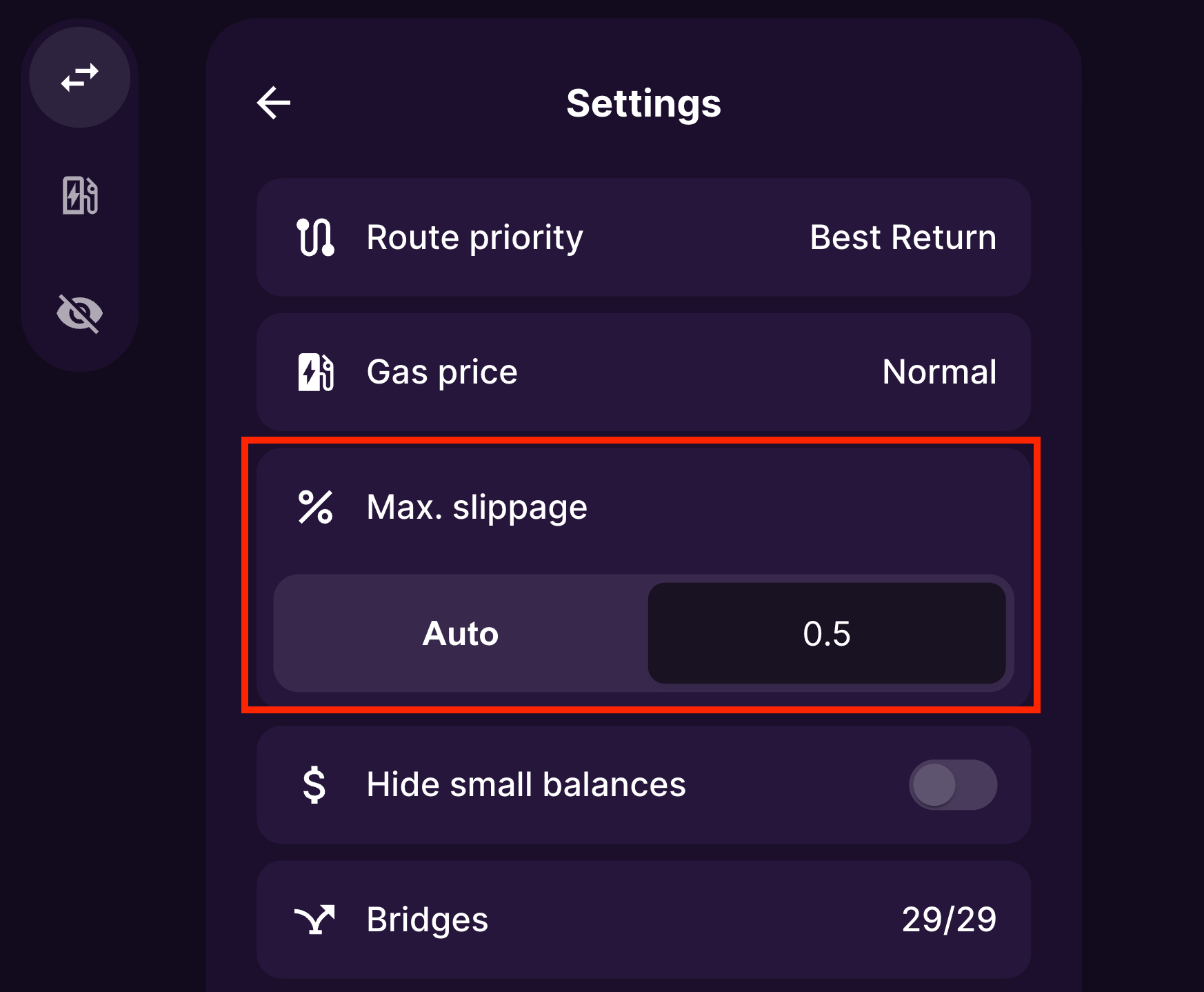
Task: Click the Max. slippage label
Action: tap(477, 508)
